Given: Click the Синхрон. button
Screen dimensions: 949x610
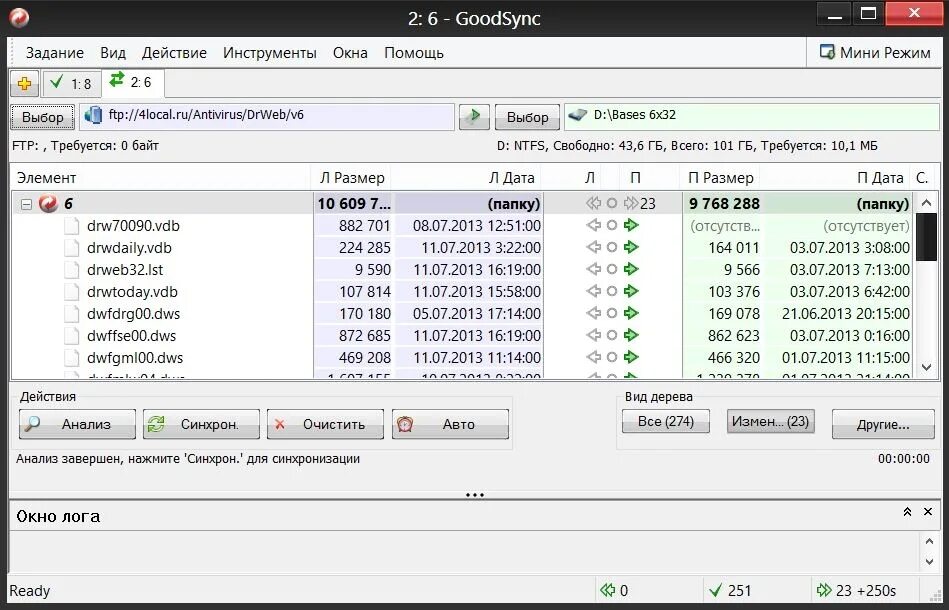Looking at the screenshot, I should pyautogui.click(x=201, y=424).
